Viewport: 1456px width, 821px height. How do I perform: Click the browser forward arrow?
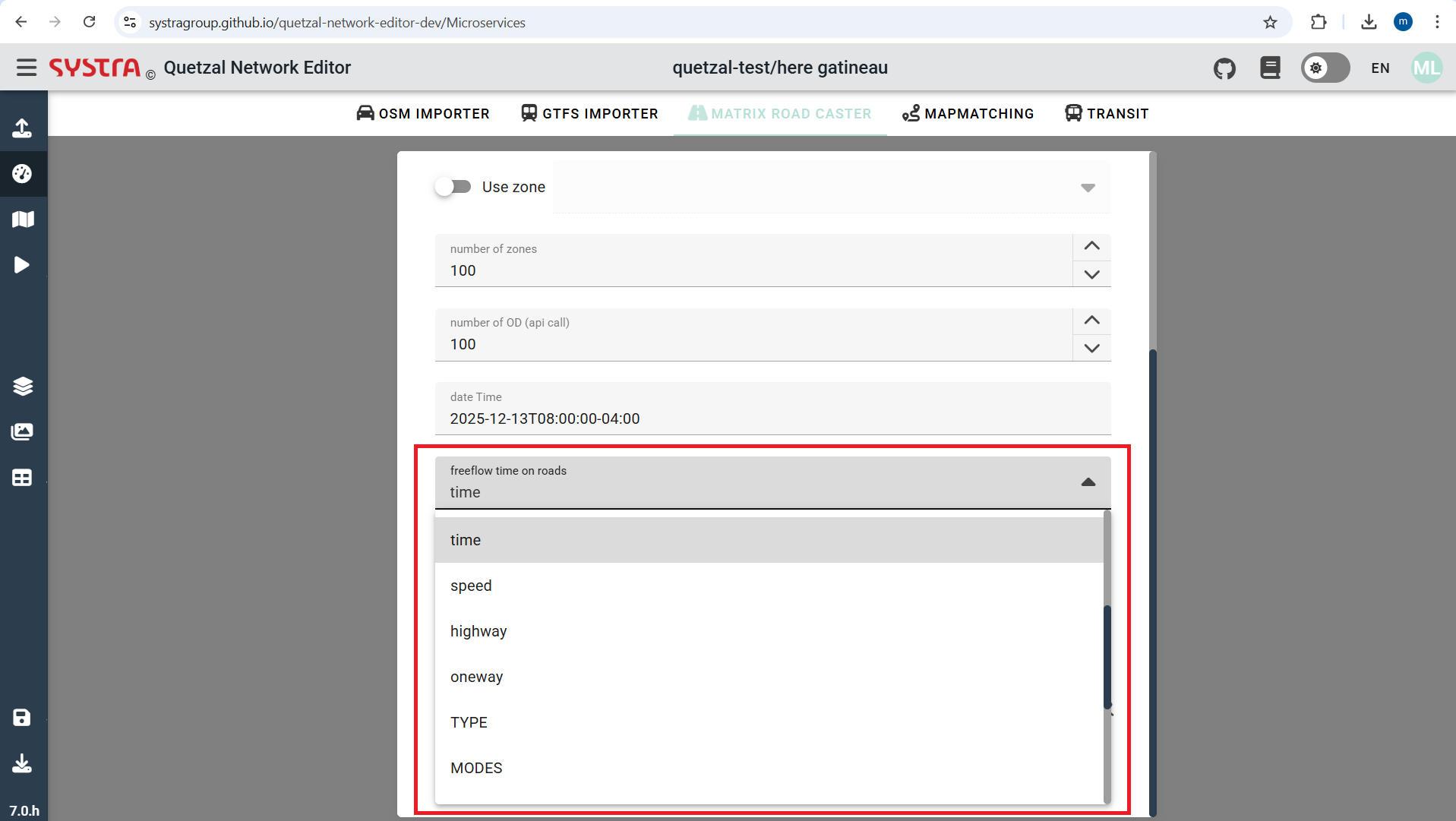click(x=55, y=22)
